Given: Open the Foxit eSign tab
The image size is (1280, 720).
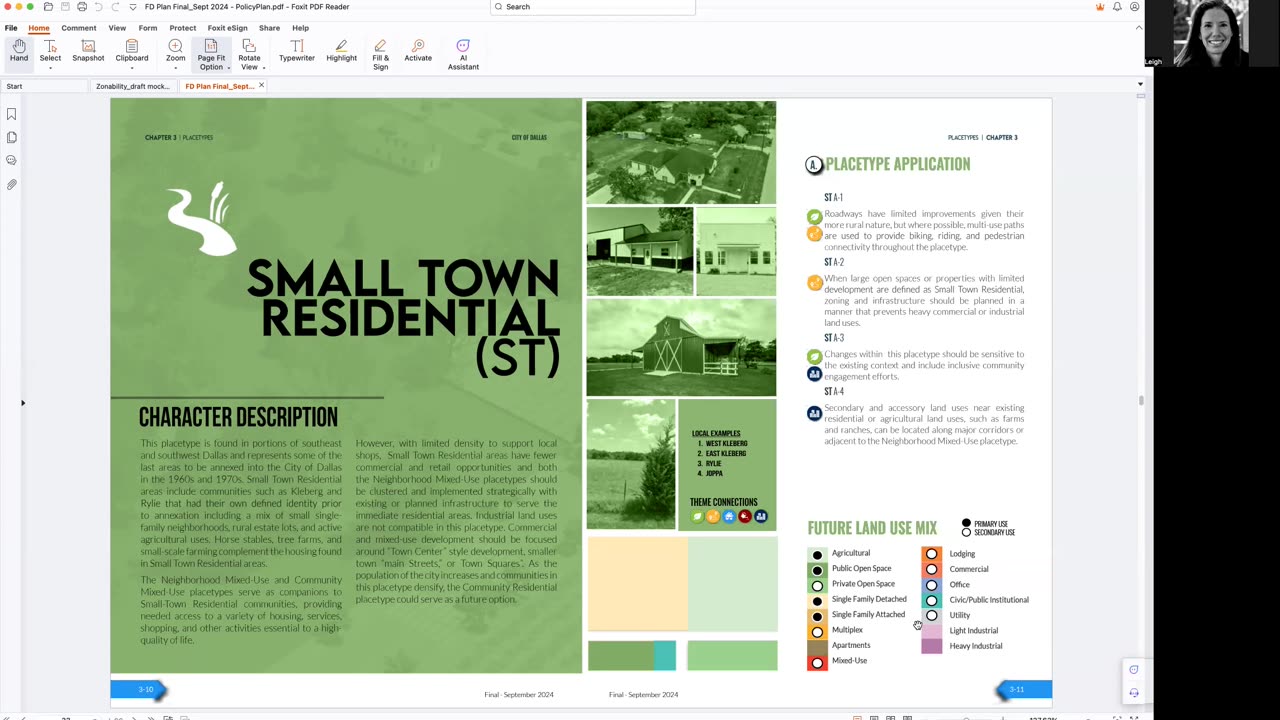Looking at the screenshot, I should [227, 28].
